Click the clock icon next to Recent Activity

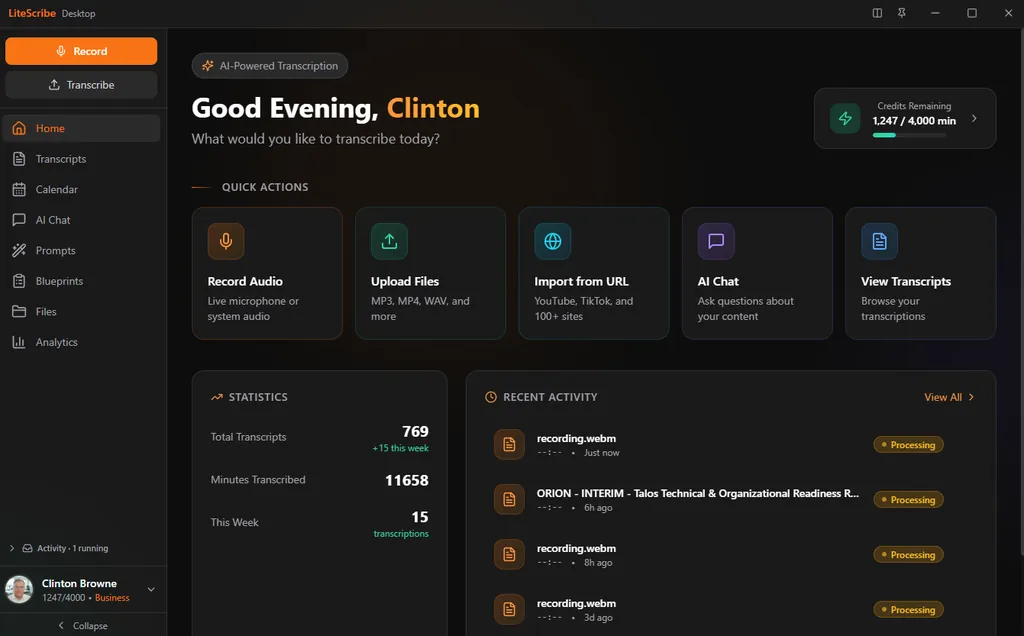point(490,397)
